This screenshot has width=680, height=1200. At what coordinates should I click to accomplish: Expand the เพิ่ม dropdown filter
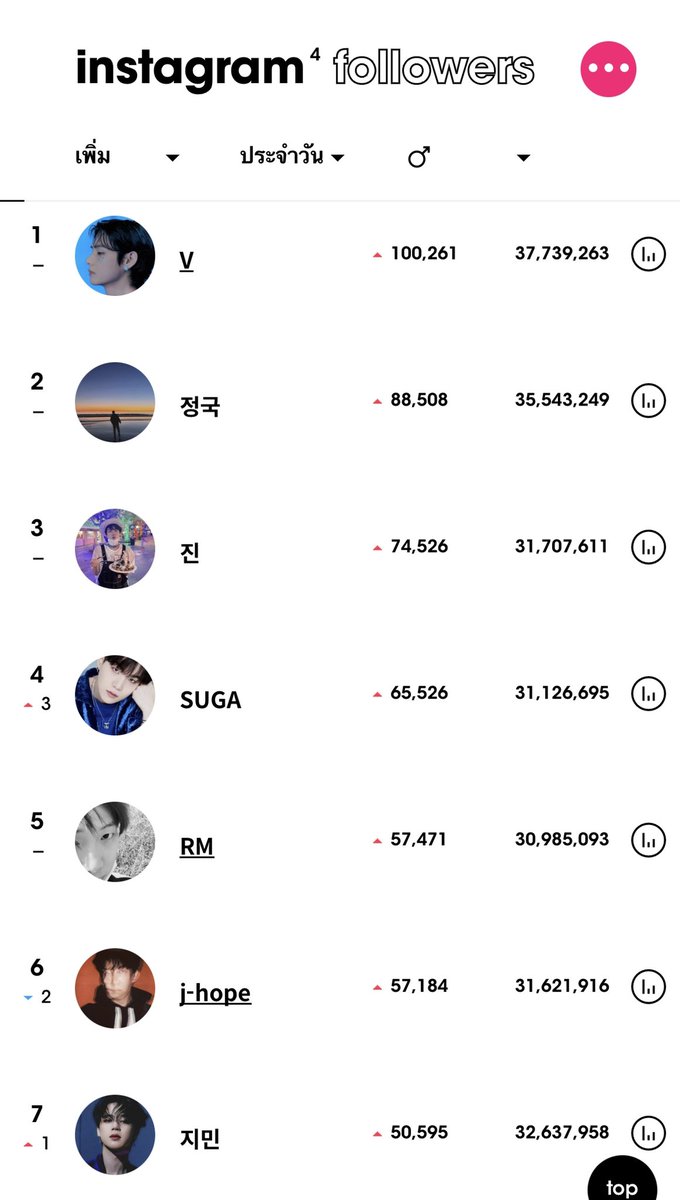127,157
